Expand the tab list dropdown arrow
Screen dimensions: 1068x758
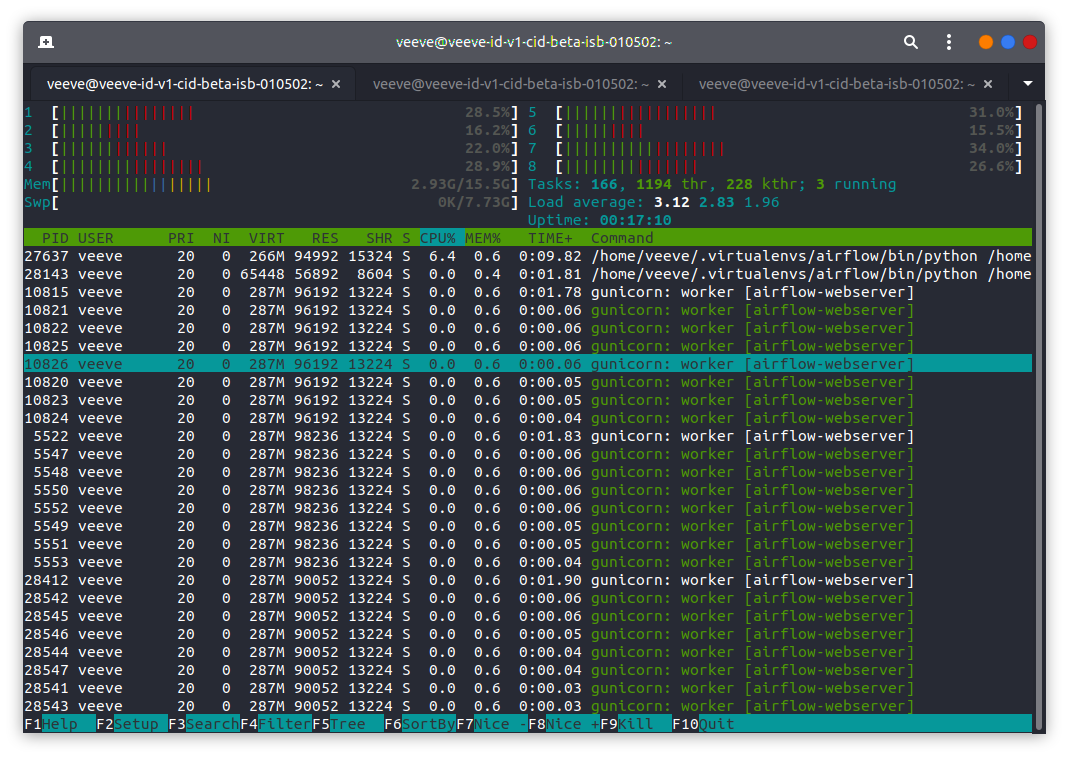pos(1028,83)
